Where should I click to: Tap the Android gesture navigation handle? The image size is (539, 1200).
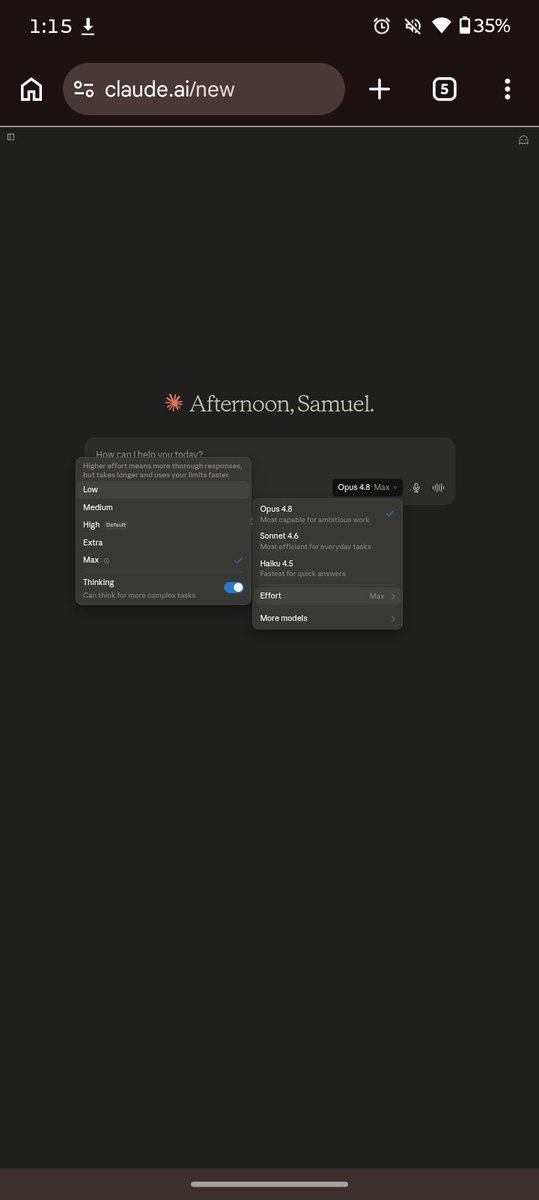click(x=270, y=1184)
